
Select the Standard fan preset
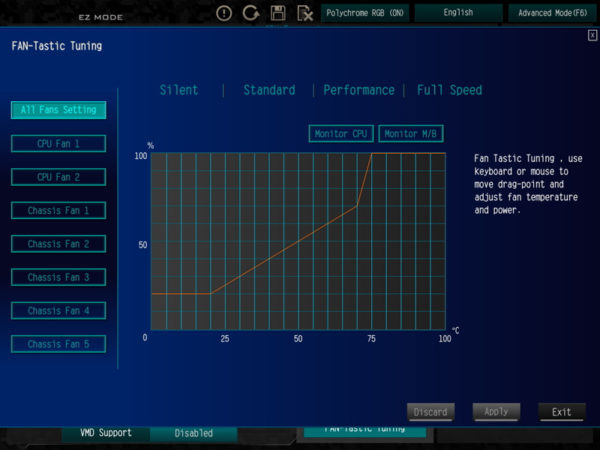(x=269, y=90)
